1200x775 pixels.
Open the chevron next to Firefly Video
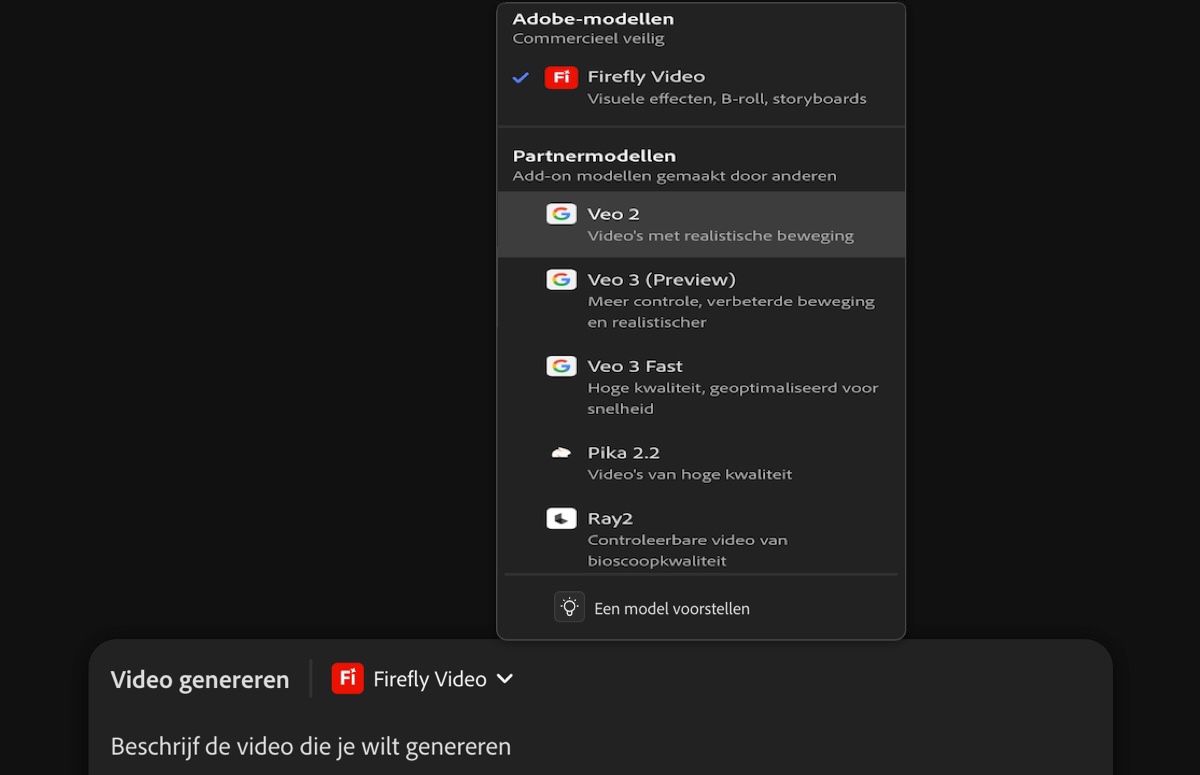pos(504,678)
